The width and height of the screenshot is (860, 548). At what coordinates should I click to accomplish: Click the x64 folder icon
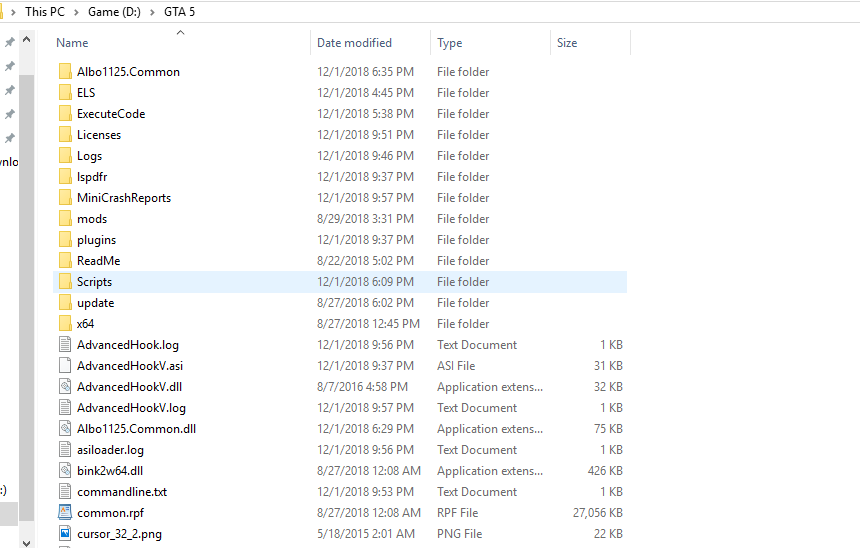(x=65, y=324)
